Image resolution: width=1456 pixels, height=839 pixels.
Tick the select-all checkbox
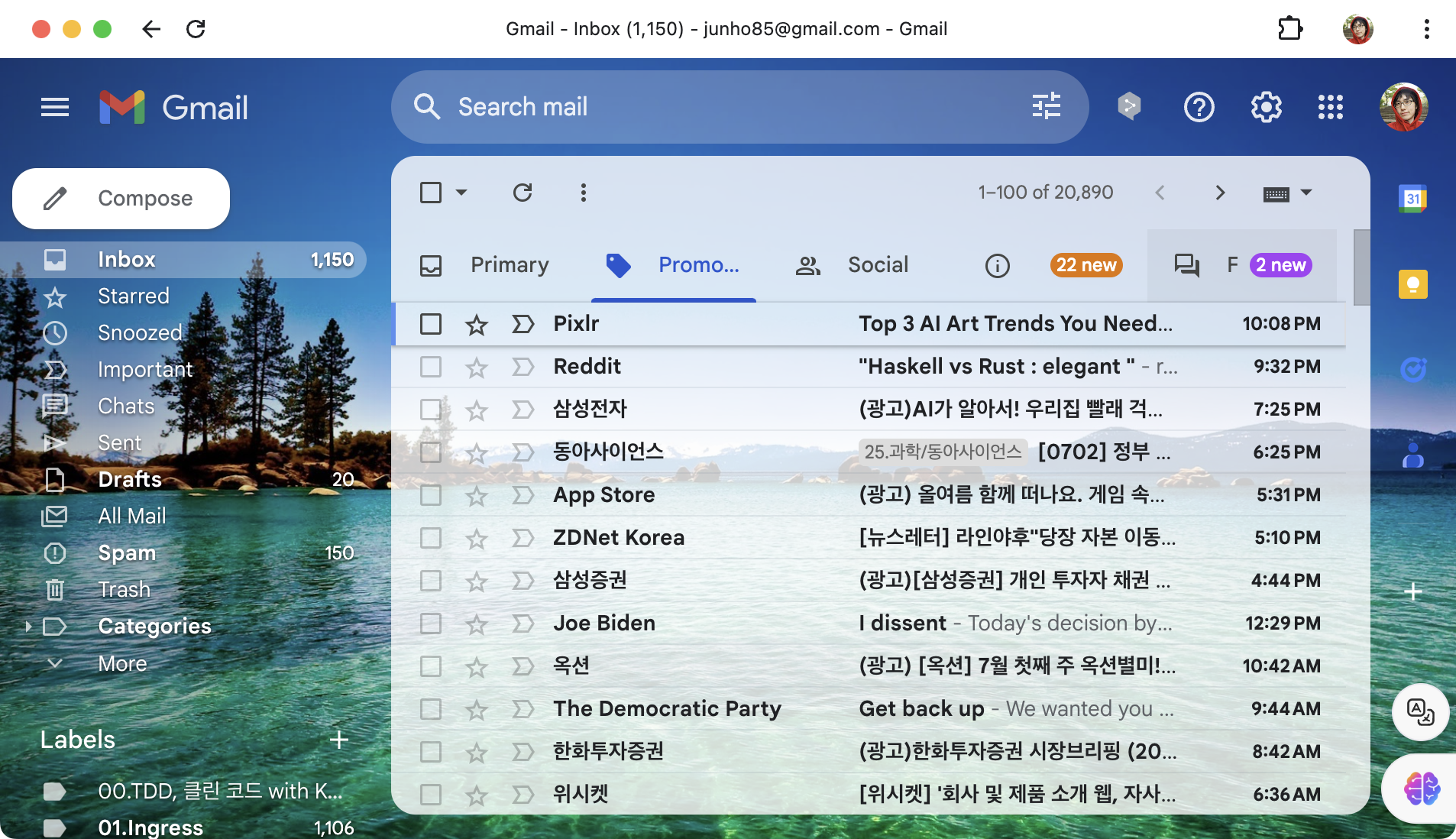tap(431, 193)
